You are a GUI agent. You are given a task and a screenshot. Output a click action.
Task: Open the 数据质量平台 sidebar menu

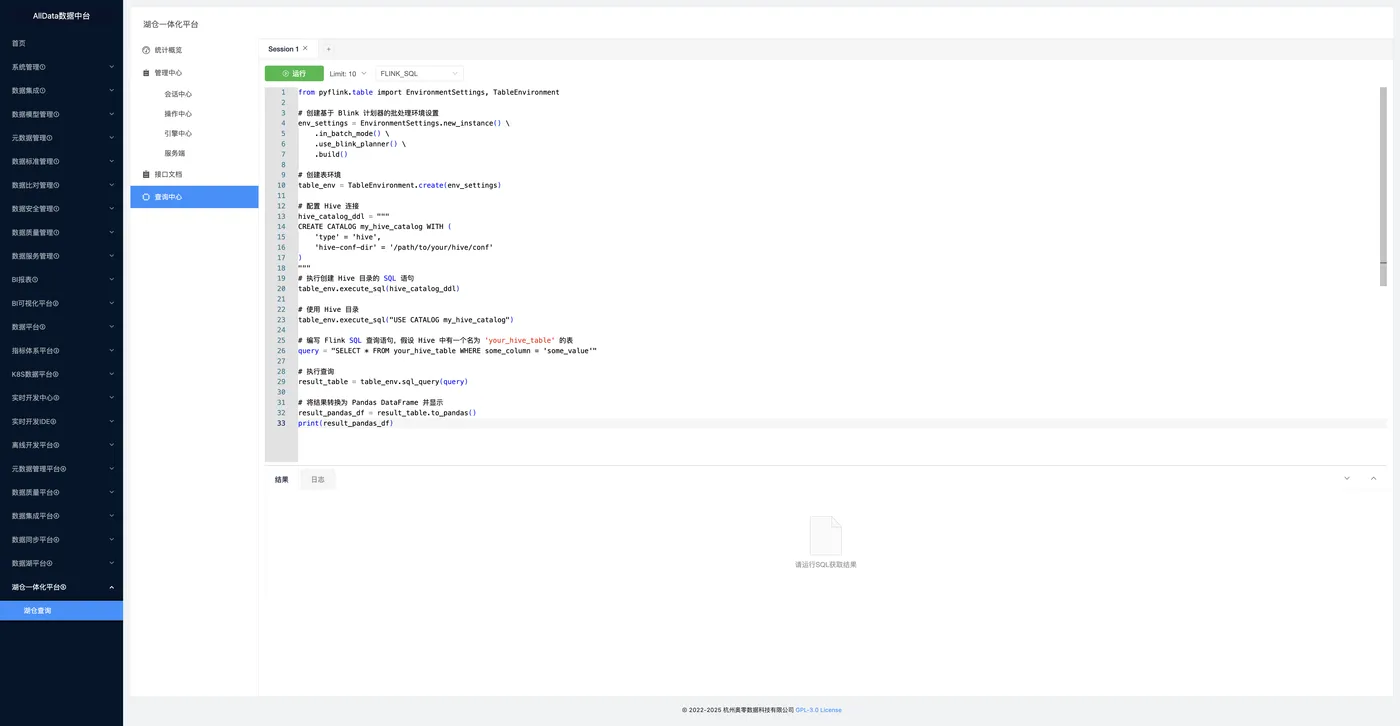pyautogui.click(x=61, y=492)
